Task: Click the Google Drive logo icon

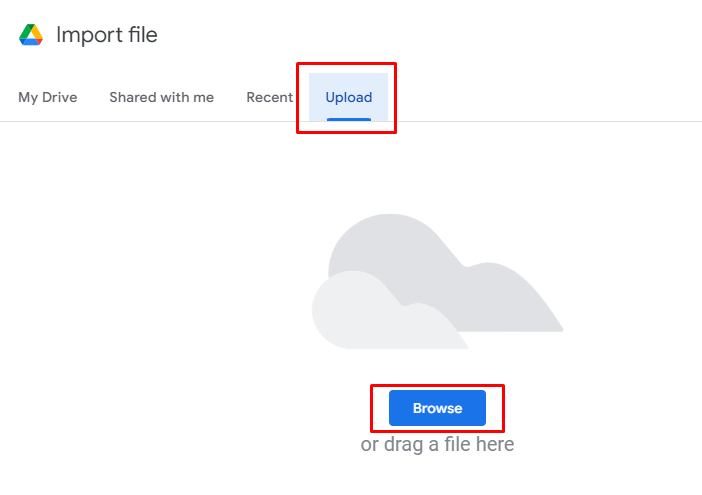Action: tap(31, 35)
